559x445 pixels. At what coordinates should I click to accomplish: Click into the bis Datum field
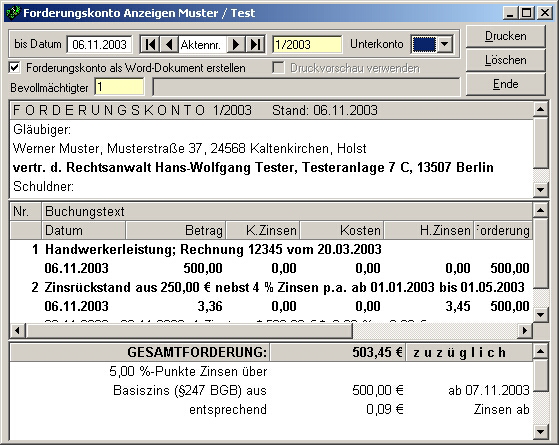coord(99,45)
